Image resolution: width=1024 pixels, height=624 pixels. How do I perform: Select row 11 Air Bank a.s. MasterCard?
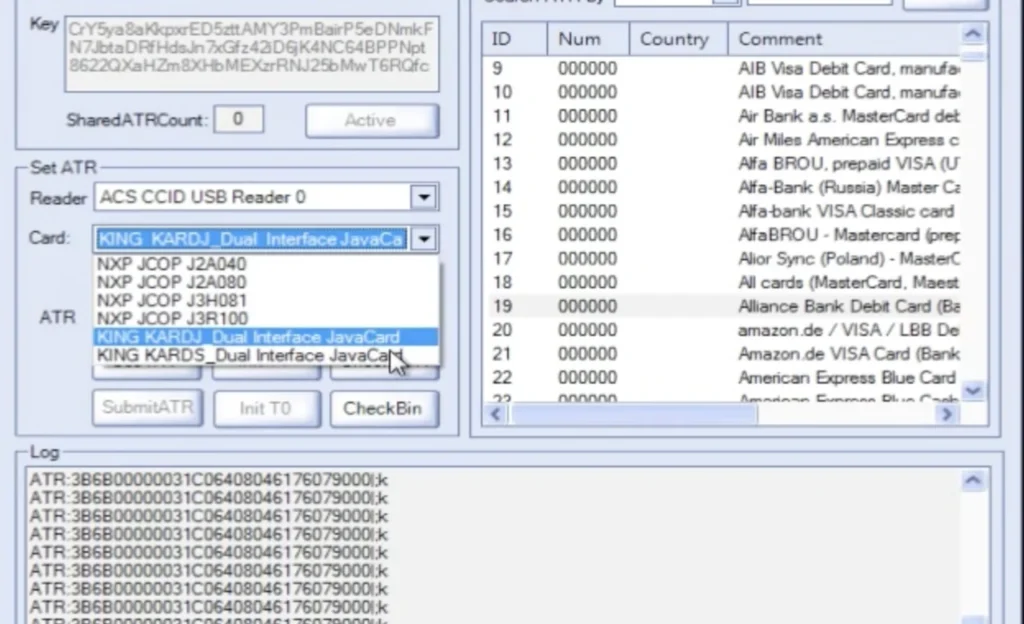pos(724,116)
